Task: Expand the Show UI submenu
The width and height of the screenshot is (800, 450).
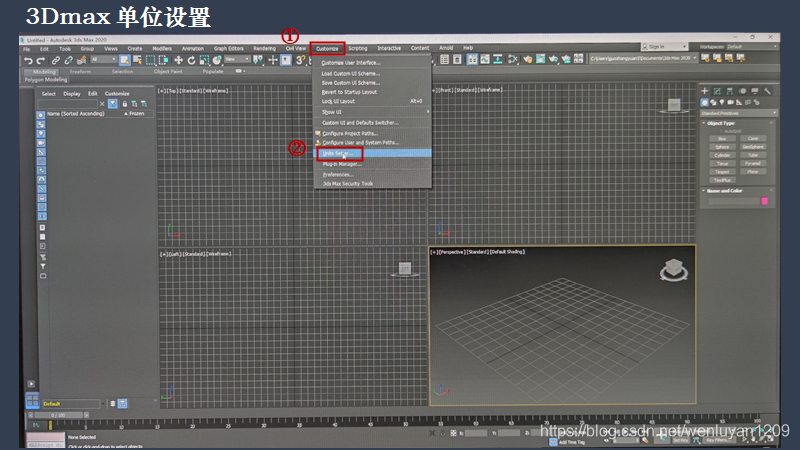Action: pos(373,112)
